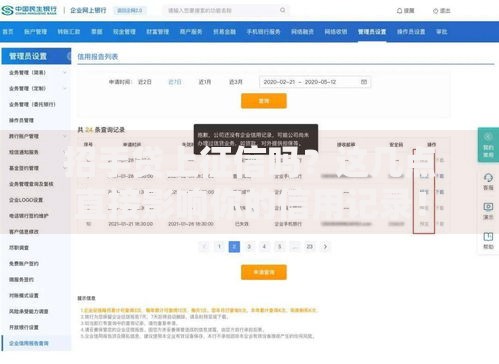Click the orange 申请查询 button
The width and height of the screenshot is (499, 364).
point(264,272)
